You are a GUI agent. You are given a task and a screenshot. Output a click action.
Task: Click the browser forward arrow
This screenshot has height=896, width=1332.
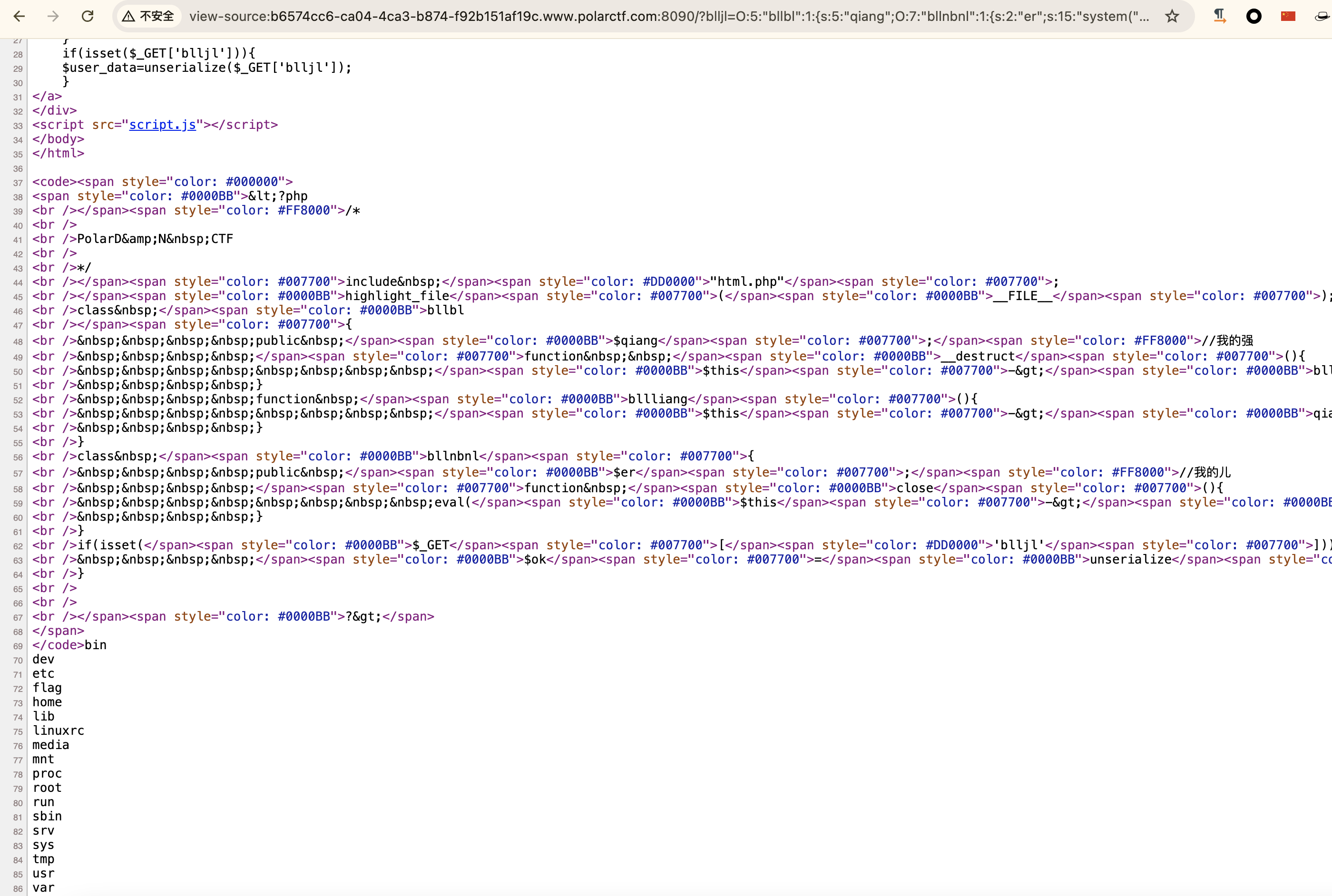53,16
